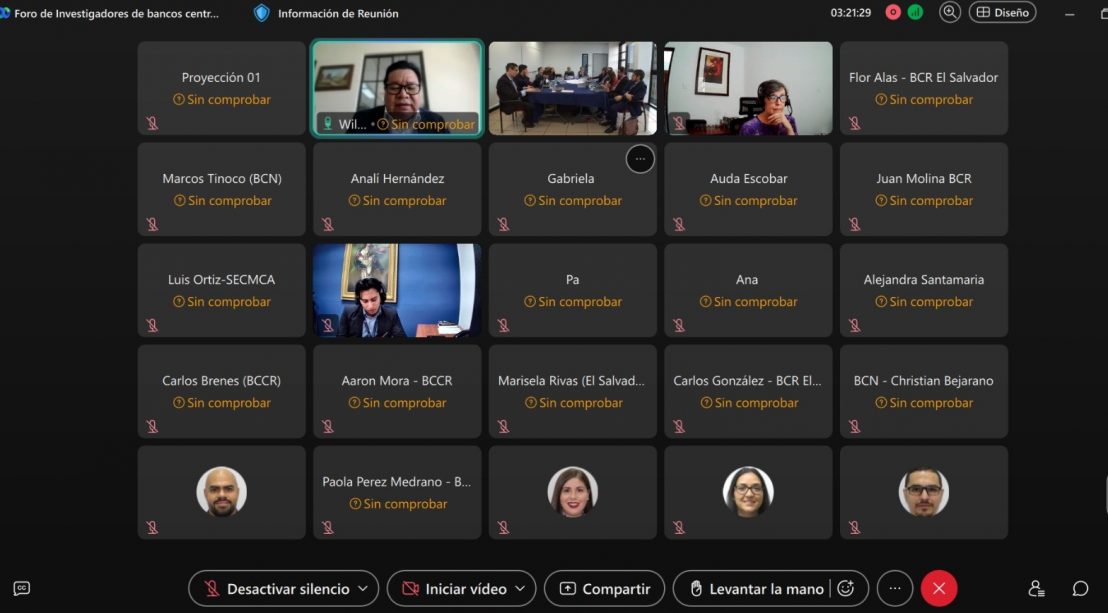The image size is (1108, 613).
Task: Open the more options ellipsis in toolbar
Action: (x=895, y=588)
